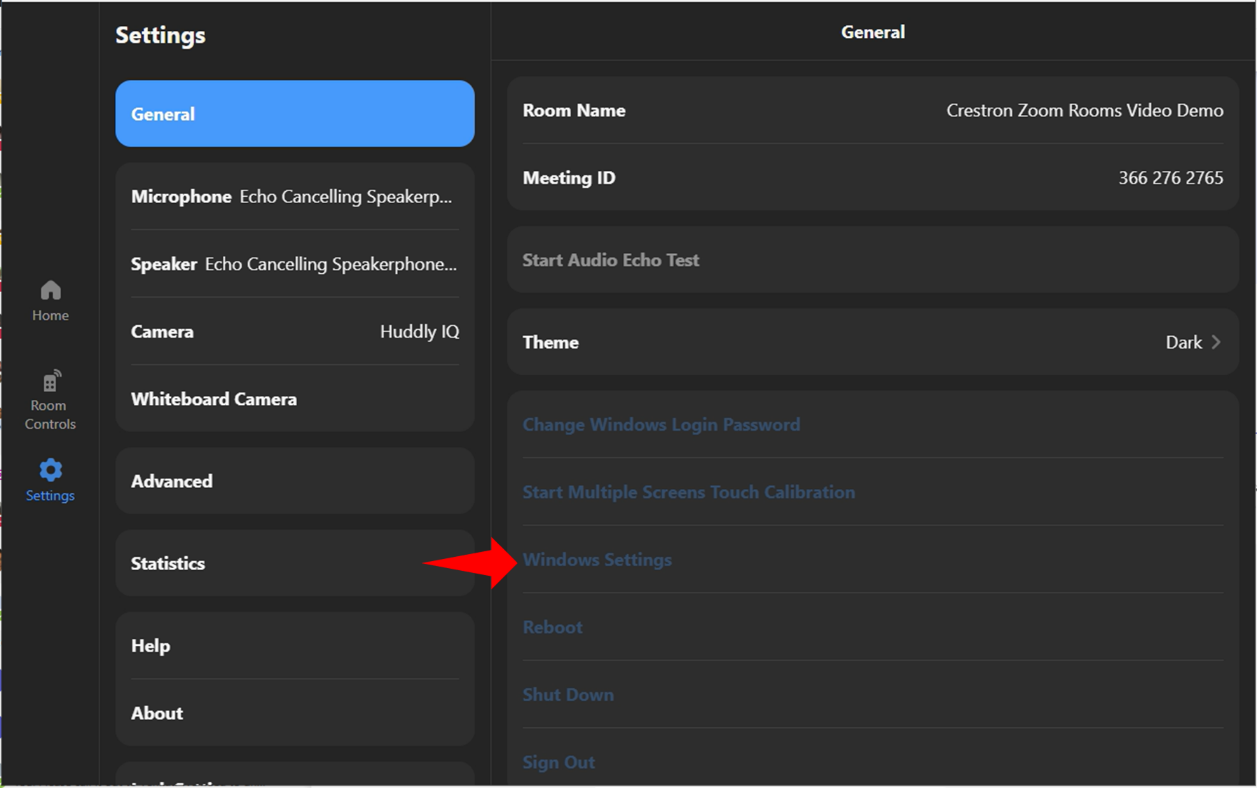1257x788 pixels.
Task: Select the Camera settings showing Huddly IQ
Action: coord(294,331)
